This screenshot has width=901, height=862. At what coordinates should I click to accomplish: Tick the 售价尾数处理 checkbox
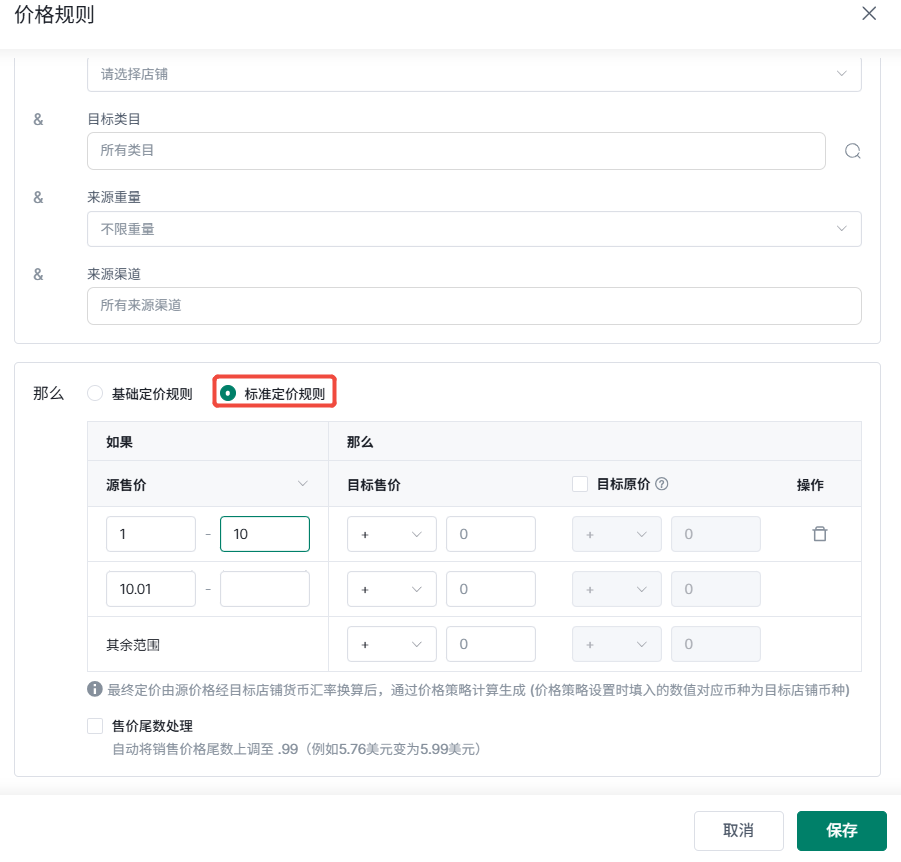95,726
